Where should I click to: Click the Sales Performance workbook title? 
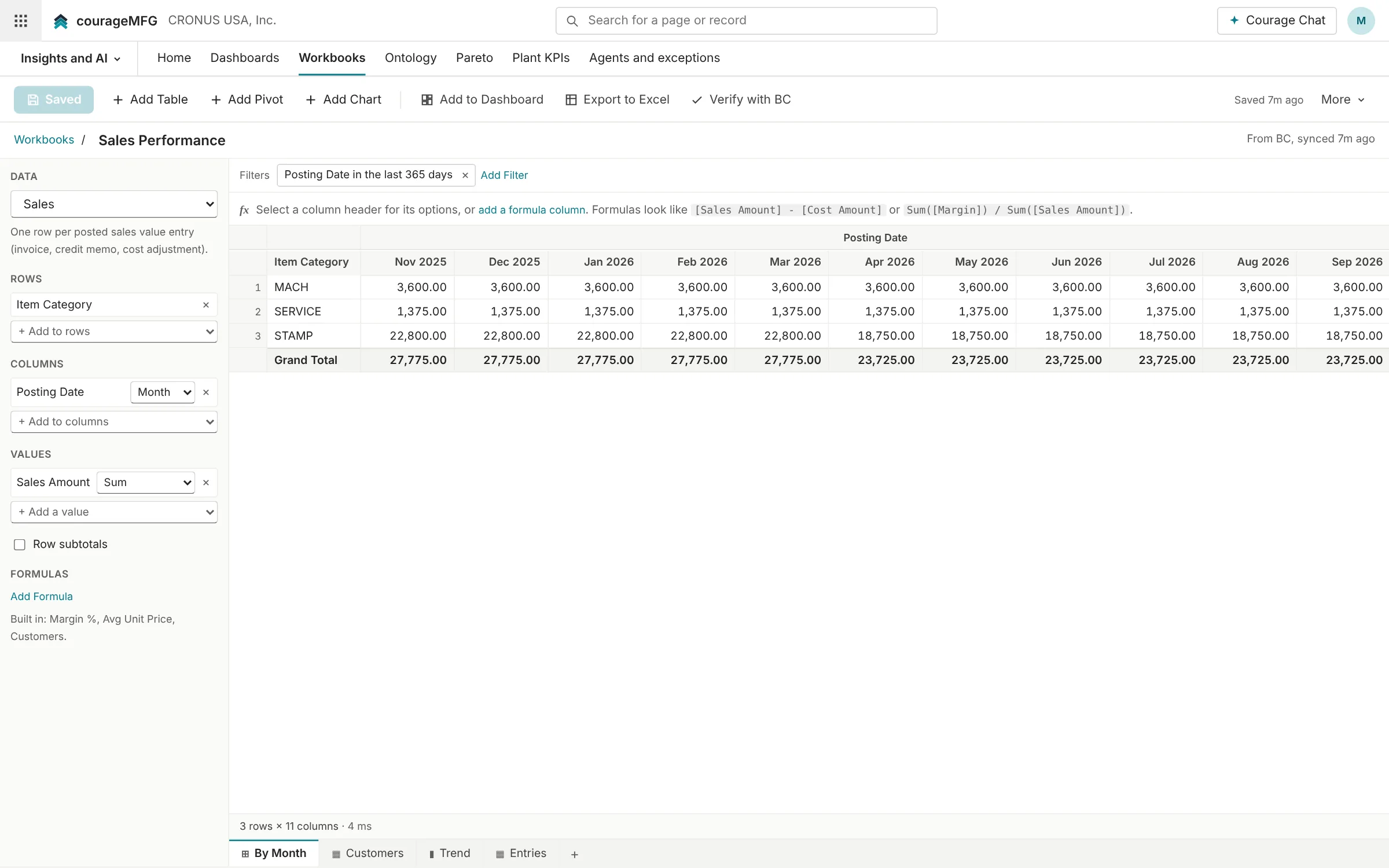coord(162,141)
